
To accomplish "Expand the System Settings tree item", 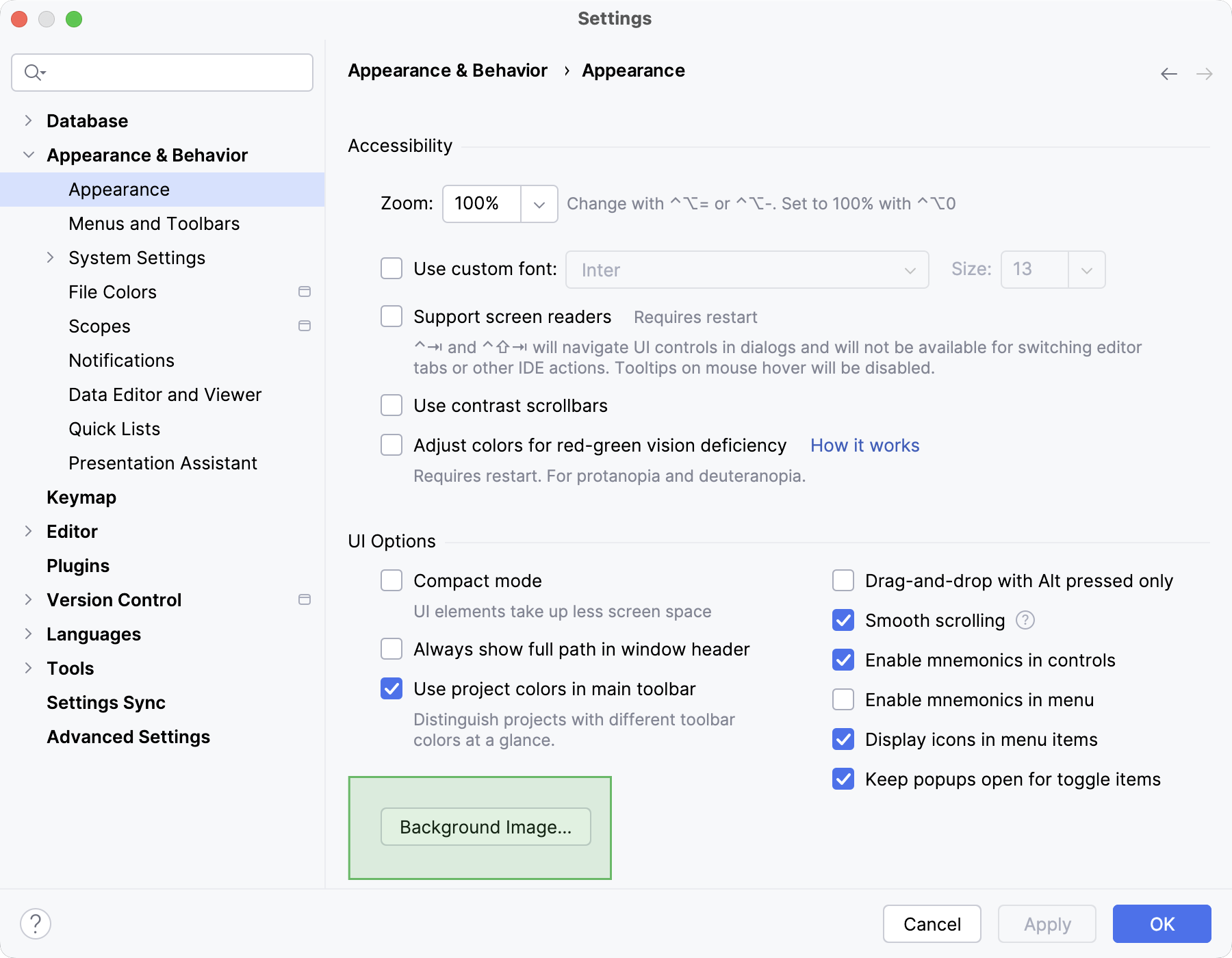I will [x=51, y=257].
